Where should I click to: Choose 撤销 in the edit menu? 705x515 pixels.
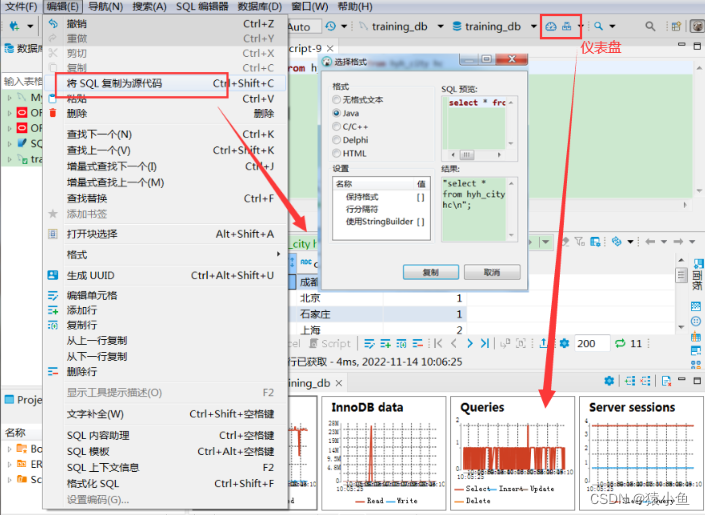click(165, 24)
